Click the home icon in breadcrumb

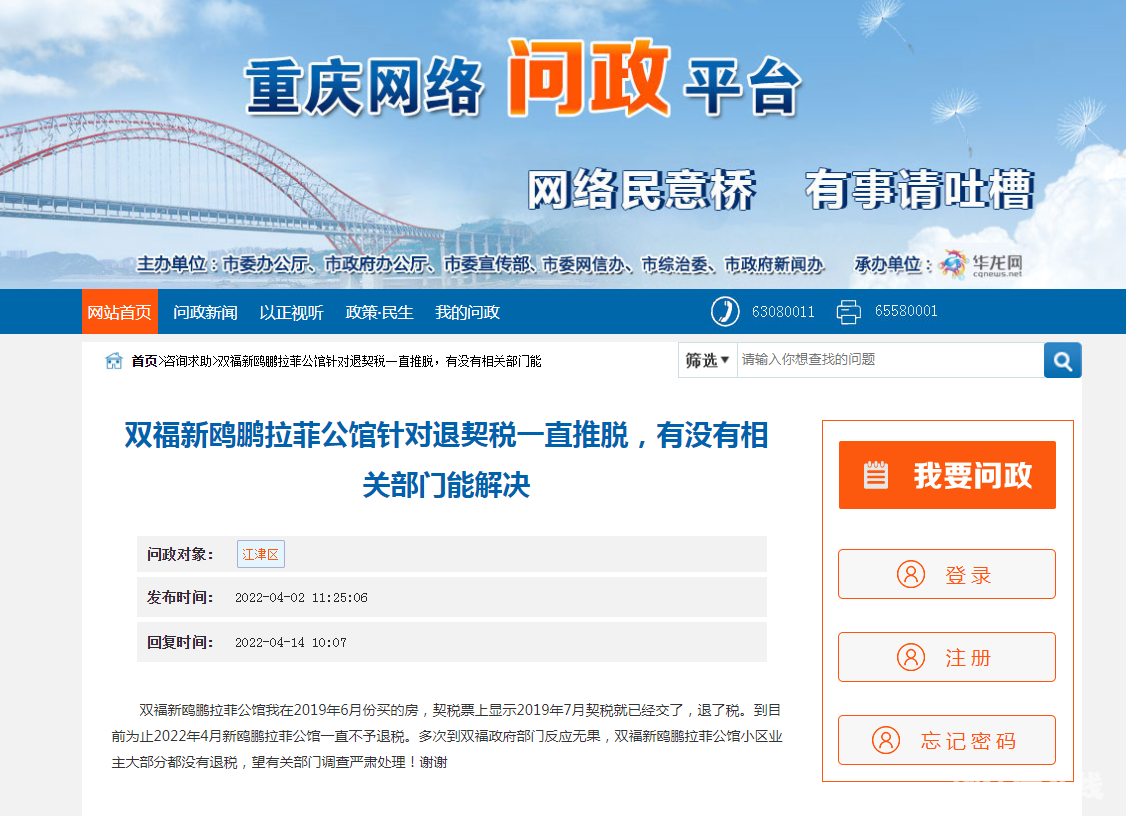pos(113,361)
